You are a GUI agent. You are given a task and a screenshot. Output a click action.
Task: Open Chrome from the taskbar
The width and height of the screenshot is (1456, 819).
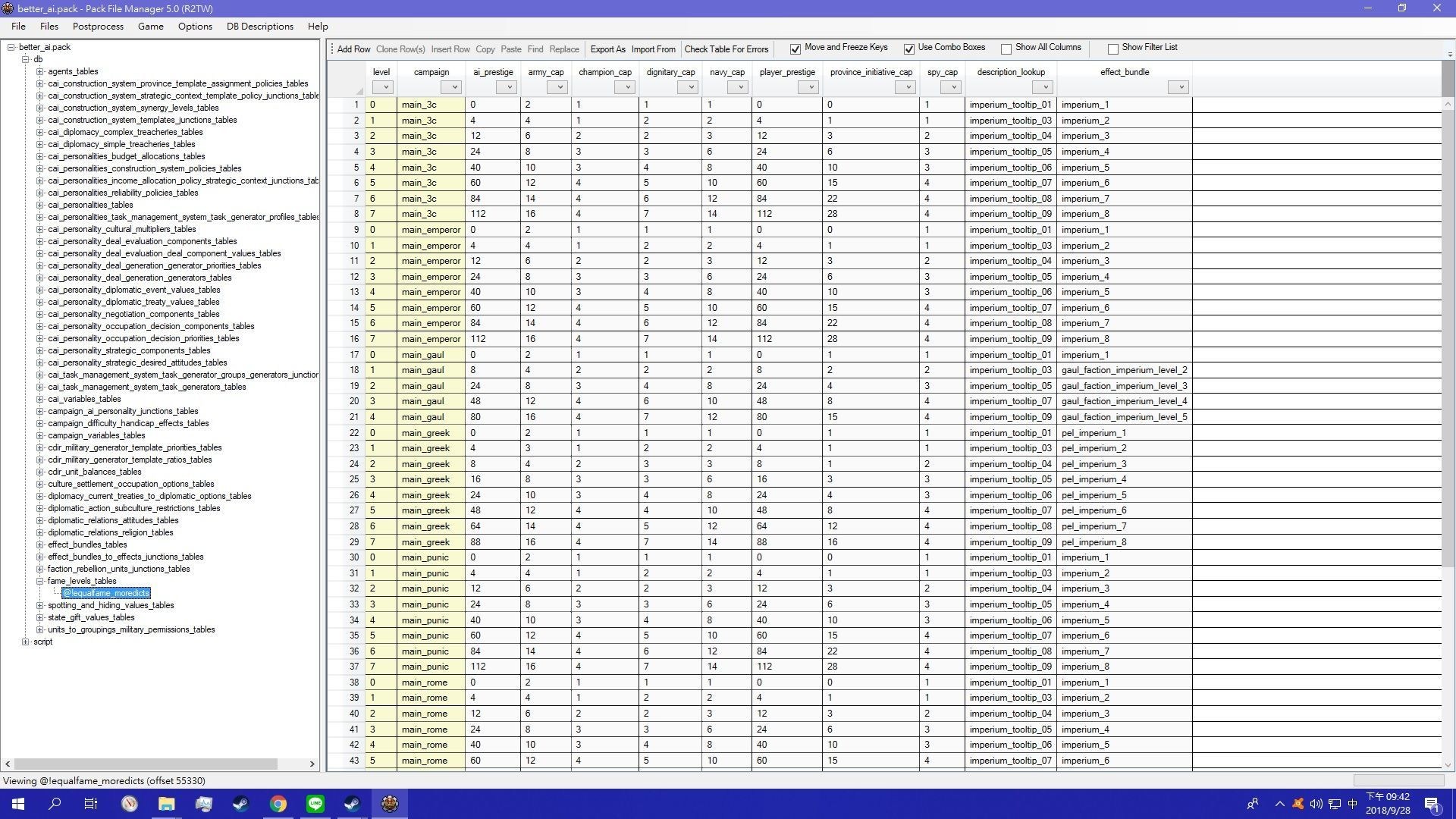point(278,804)
